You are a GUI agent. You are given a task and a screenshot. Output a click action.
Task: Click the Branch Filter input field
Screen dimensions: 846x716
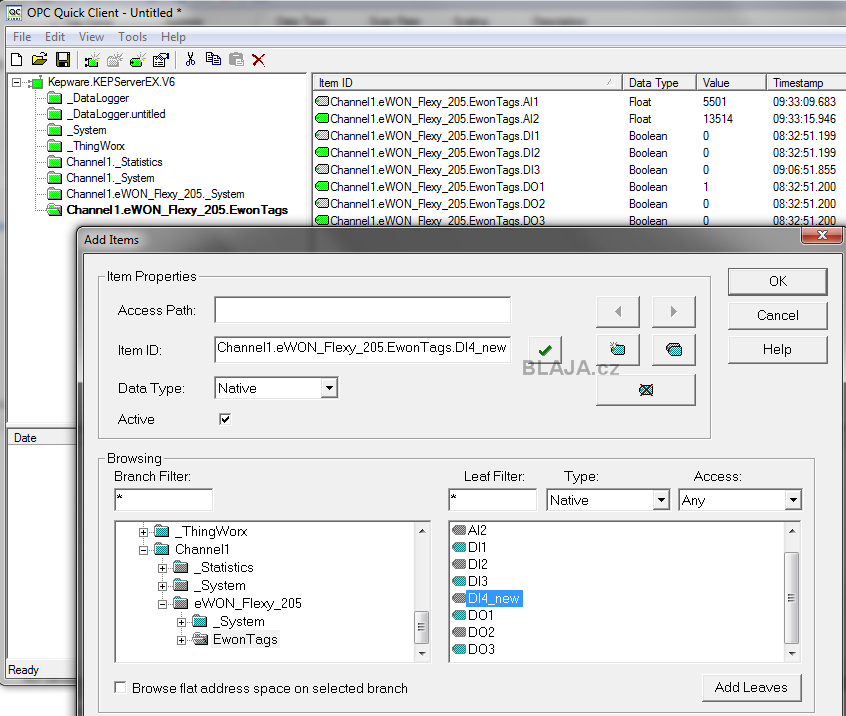click(163, 499)
